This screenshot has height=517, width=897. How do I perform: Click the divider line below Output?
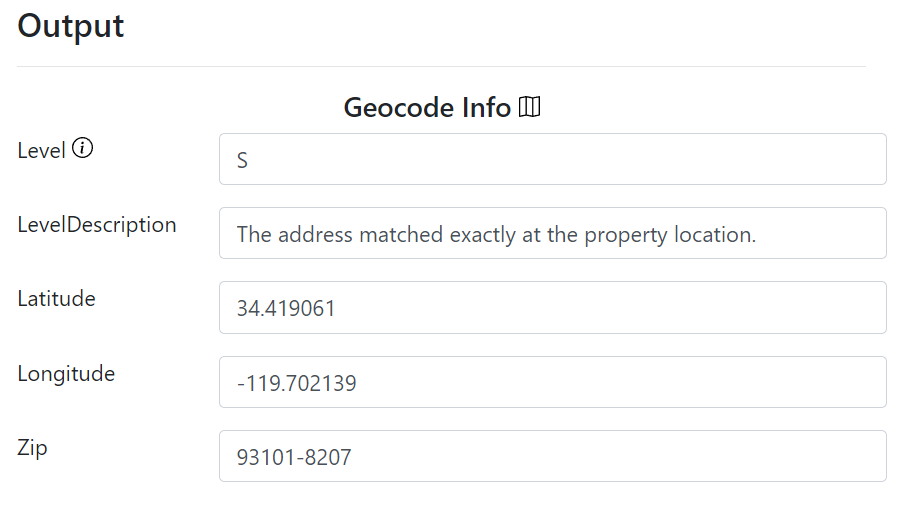[441, 66]
